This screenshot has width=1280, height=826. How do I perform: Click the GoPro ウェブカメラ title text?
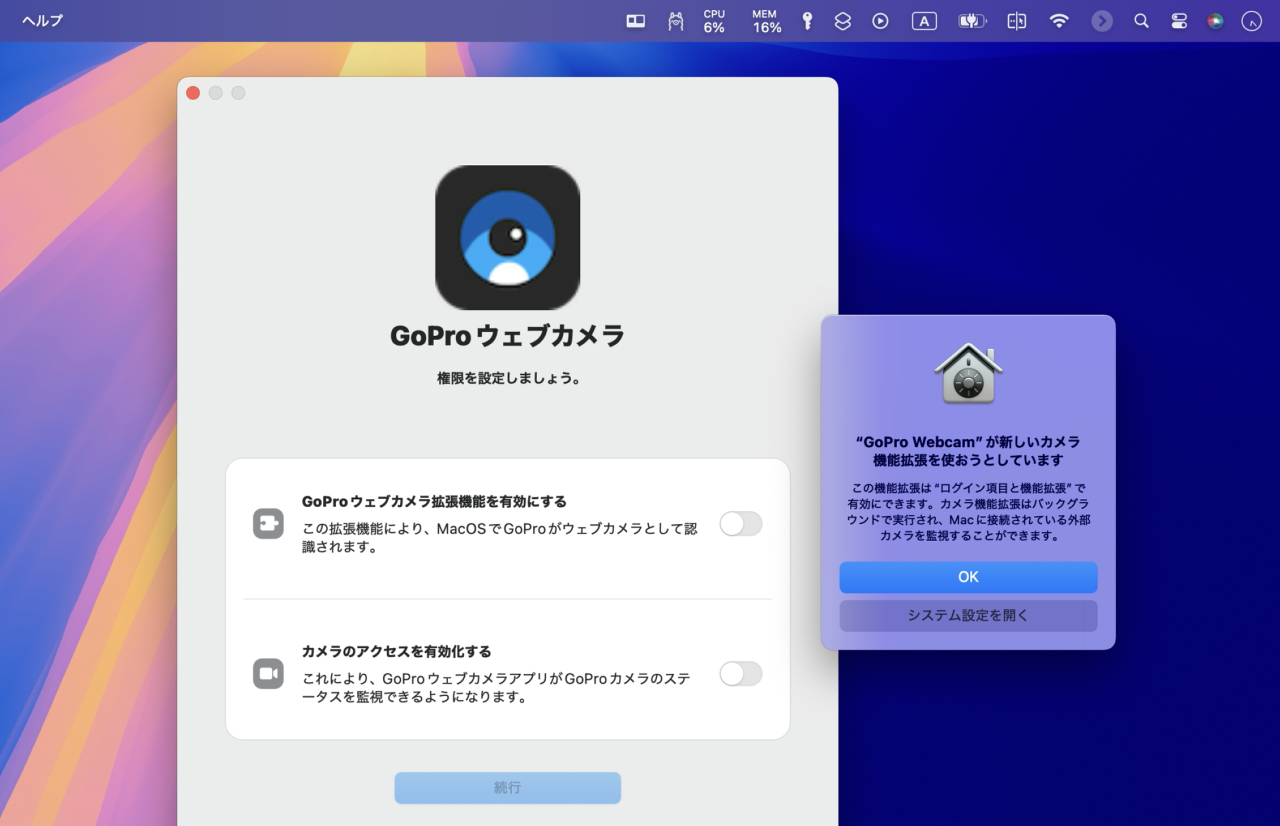(507, 336)
